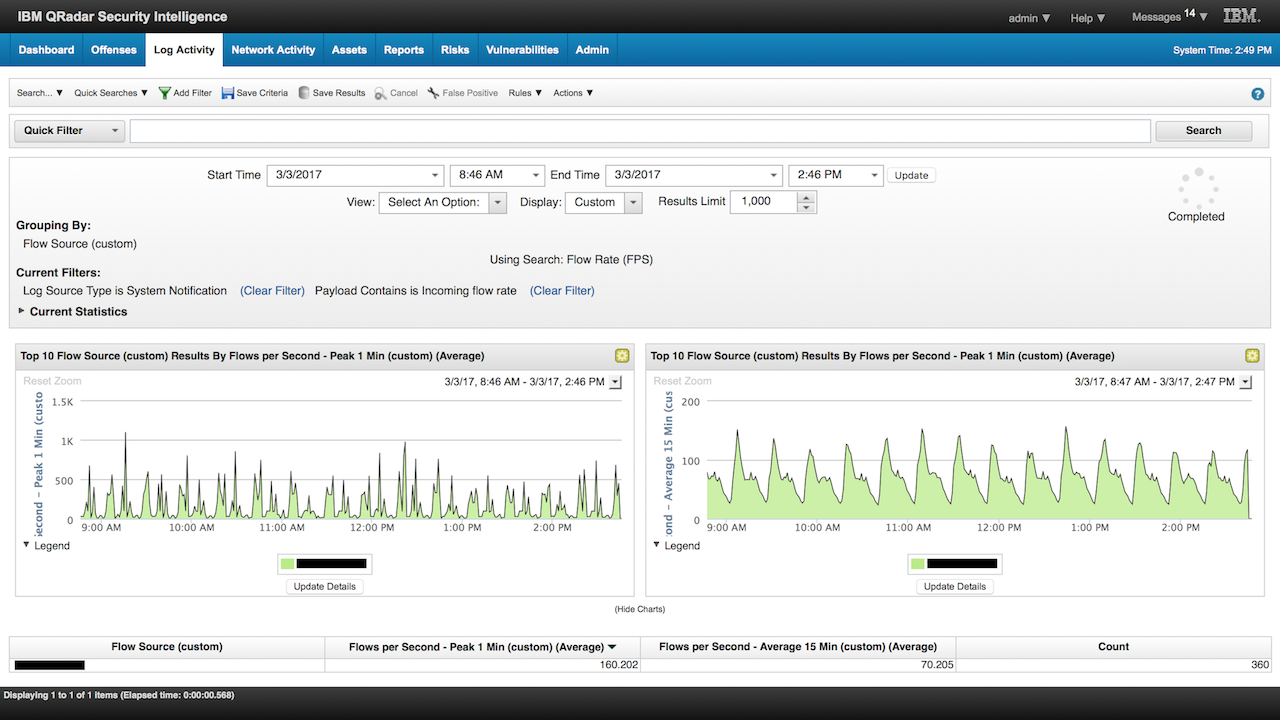
Task: Select the Add Filter funnel icon
Action: coord(165,92)
